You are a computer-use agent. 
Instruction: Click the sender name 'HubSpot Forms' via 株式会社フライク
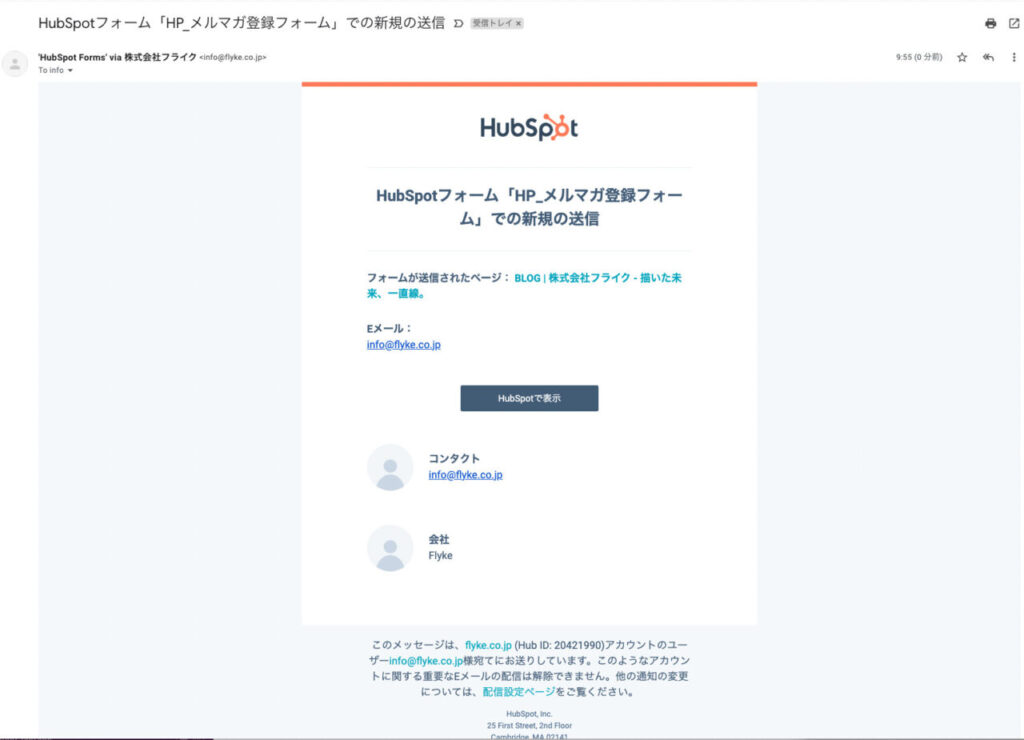[x=118, y=57]
